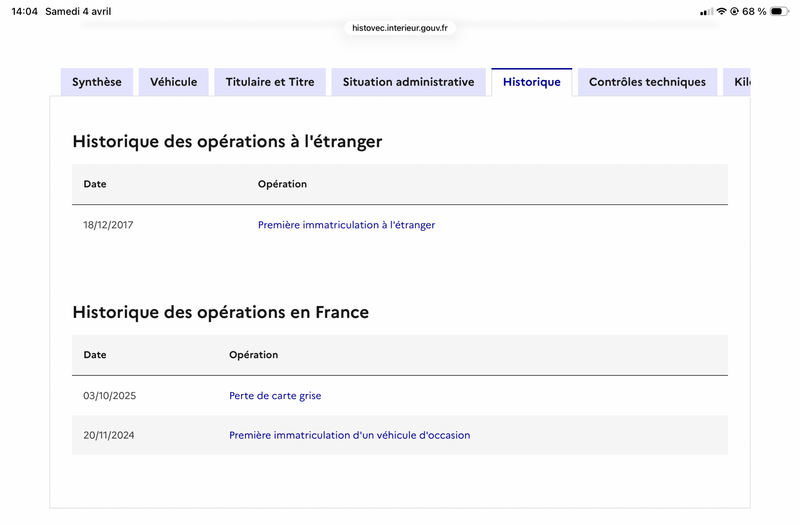This screenshot has width=800, height=525.
Task: Tap the cellular signal bars icon
Action: click(x=707, y=12)
